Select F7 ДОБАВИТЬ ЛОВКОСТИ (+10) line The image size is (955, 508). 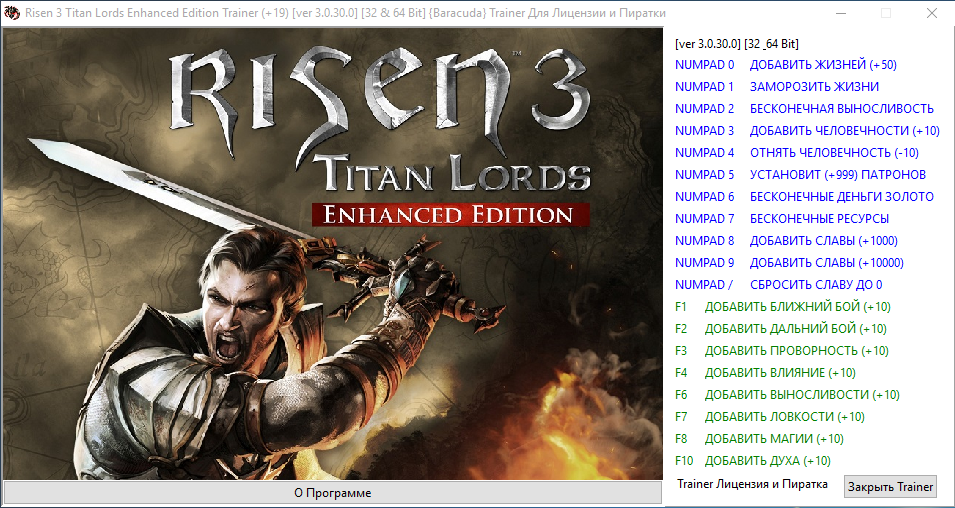click(x=770, y=416)
